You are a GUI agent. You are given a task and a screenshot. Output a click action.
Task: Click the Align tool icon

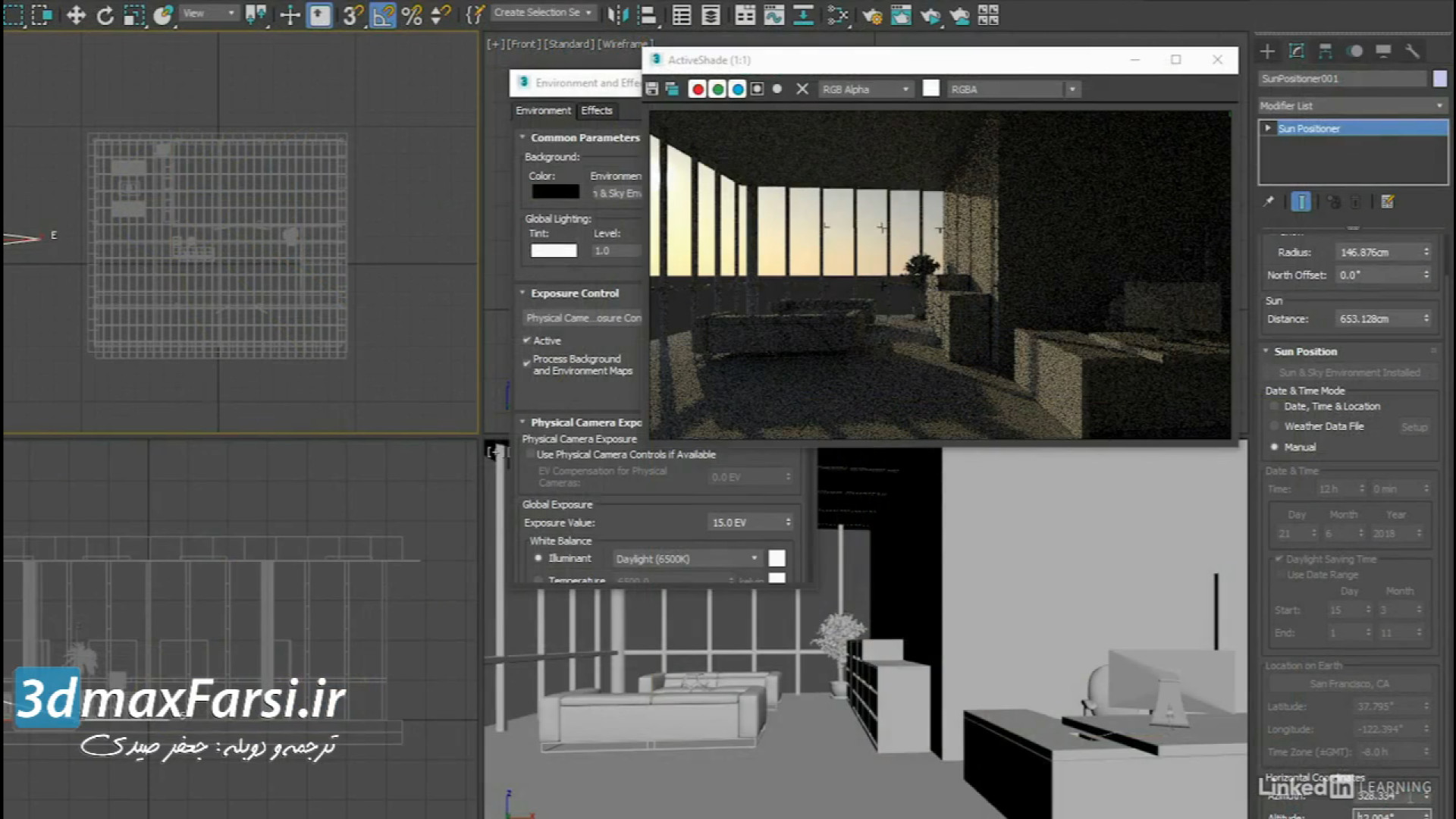(647, 14)
